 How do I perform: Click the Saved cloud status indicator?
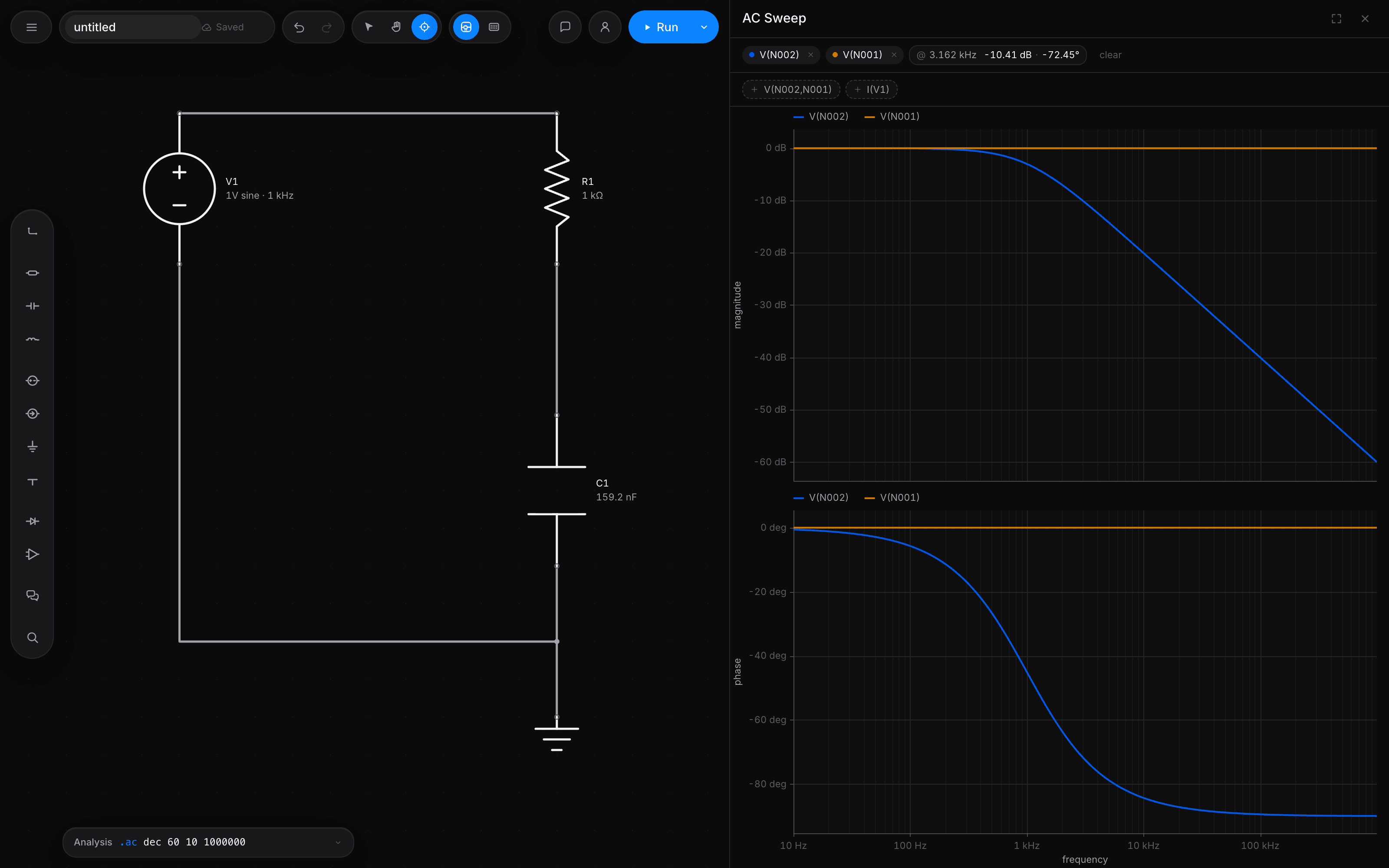tap(223, 27)
